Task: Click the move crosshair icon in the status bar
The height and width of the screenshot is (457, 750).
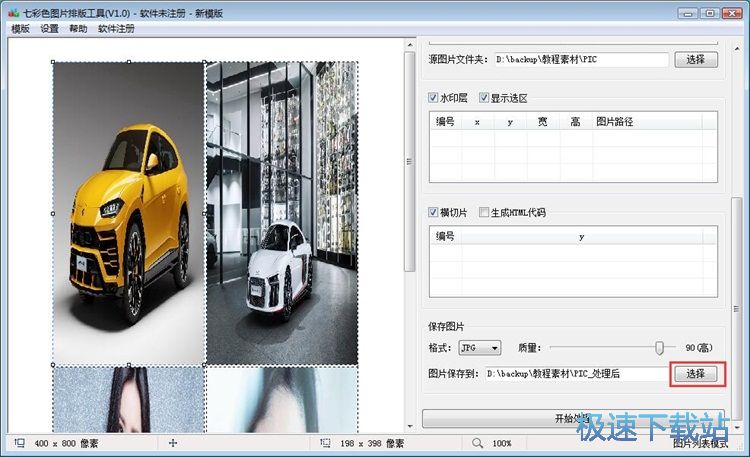Action: pyautogui.click(x=173, y=443)
